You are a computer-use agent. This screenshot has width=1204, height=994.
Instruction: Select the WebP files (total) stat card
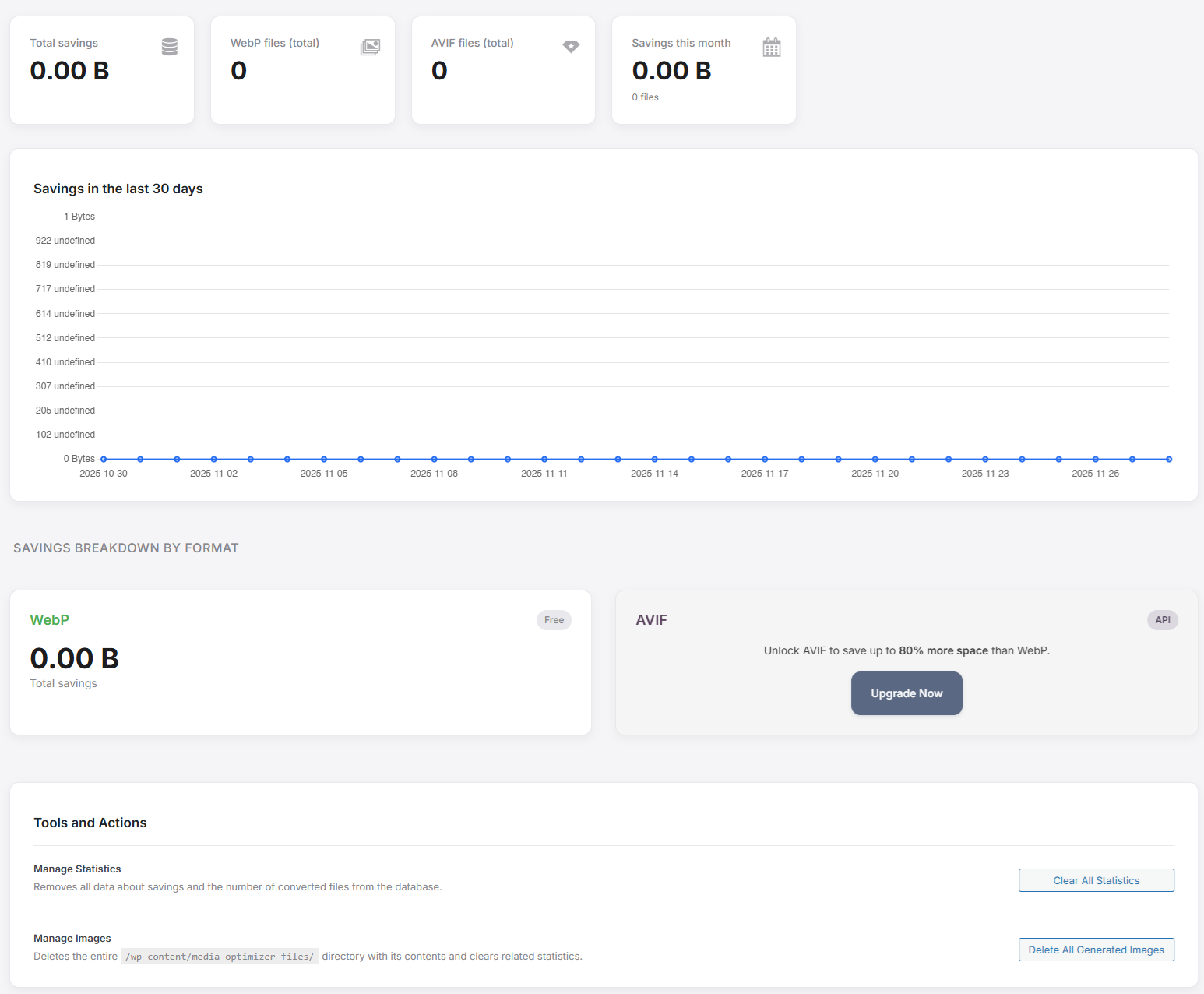(x=302, y=69)
